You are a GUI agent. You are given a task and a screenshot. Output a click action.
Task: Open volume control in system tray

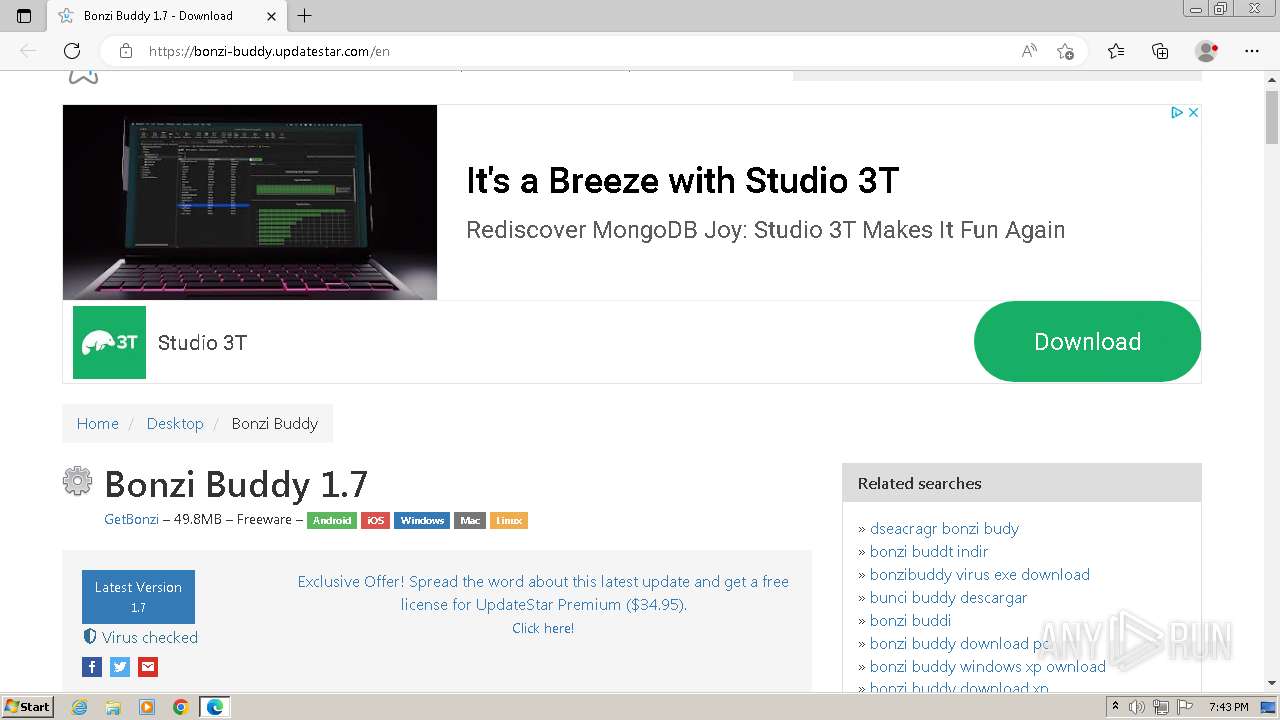[1137, 707]
